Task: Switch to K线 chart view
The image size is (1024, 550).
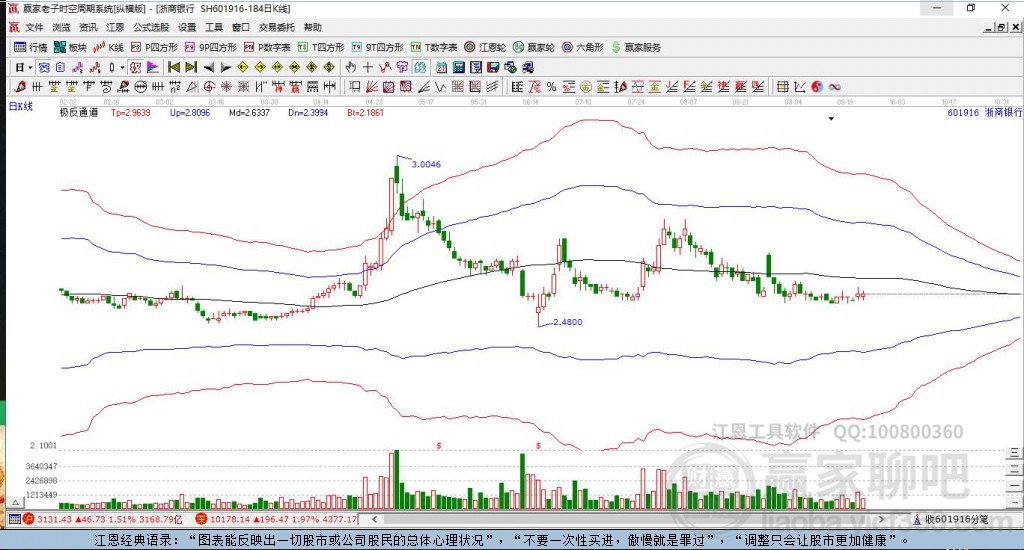Action: coord(108,47)
